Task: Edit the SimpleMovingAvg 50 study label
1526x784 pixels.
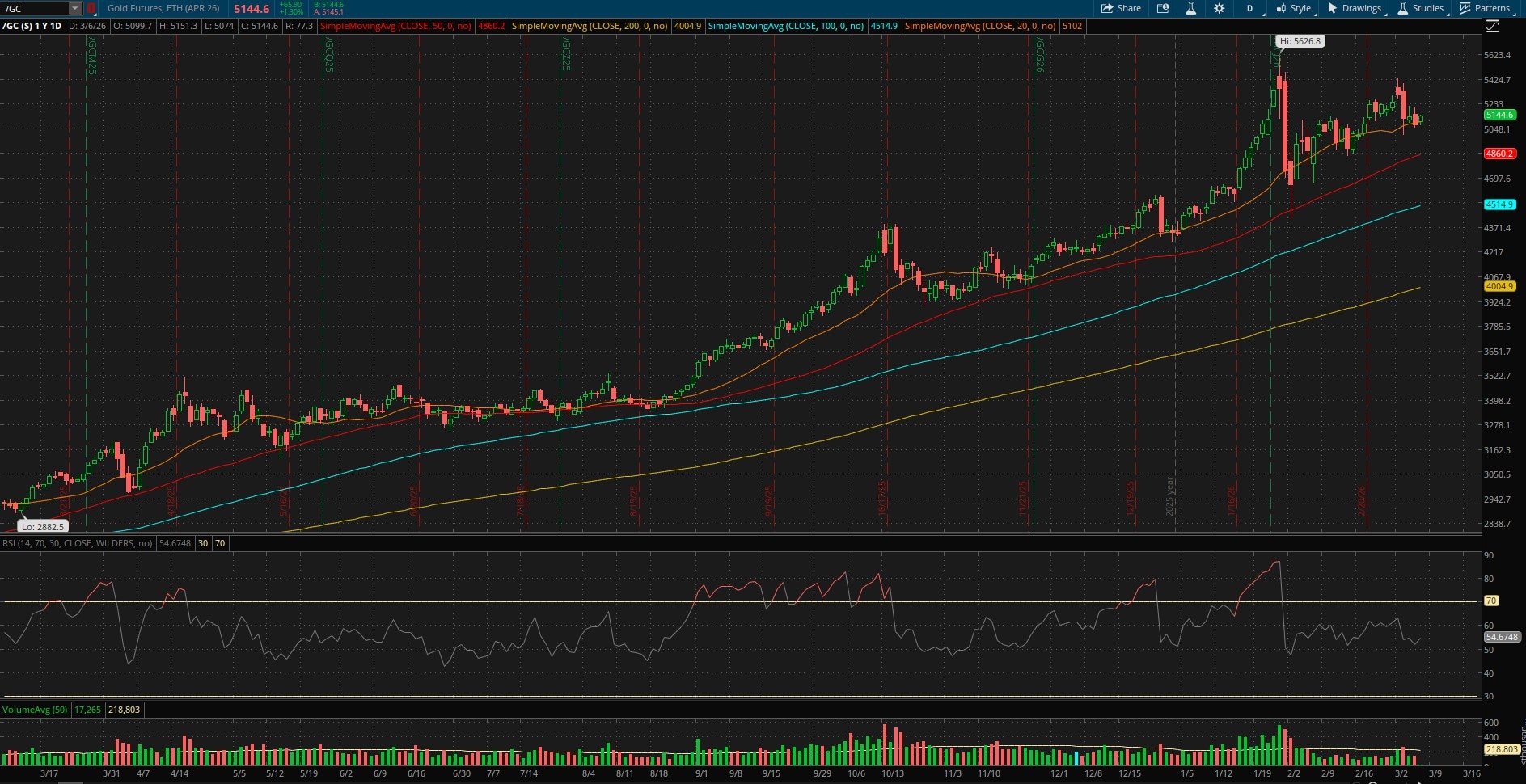Action: click(396, 26)
